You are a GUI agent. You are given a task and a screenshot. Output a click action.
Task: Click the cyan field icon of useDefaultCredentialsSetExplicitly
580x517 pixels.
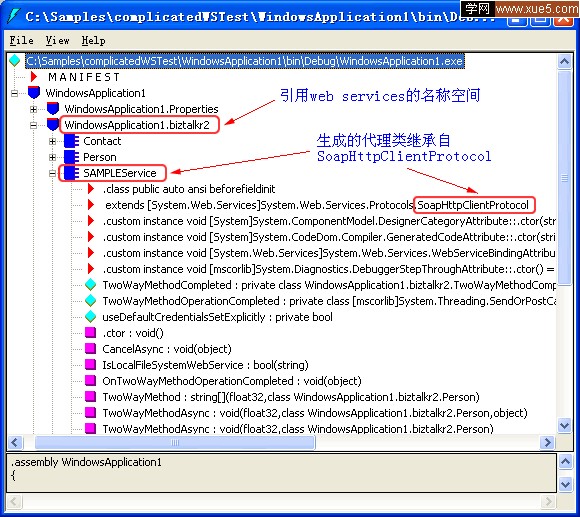(91, 317)
